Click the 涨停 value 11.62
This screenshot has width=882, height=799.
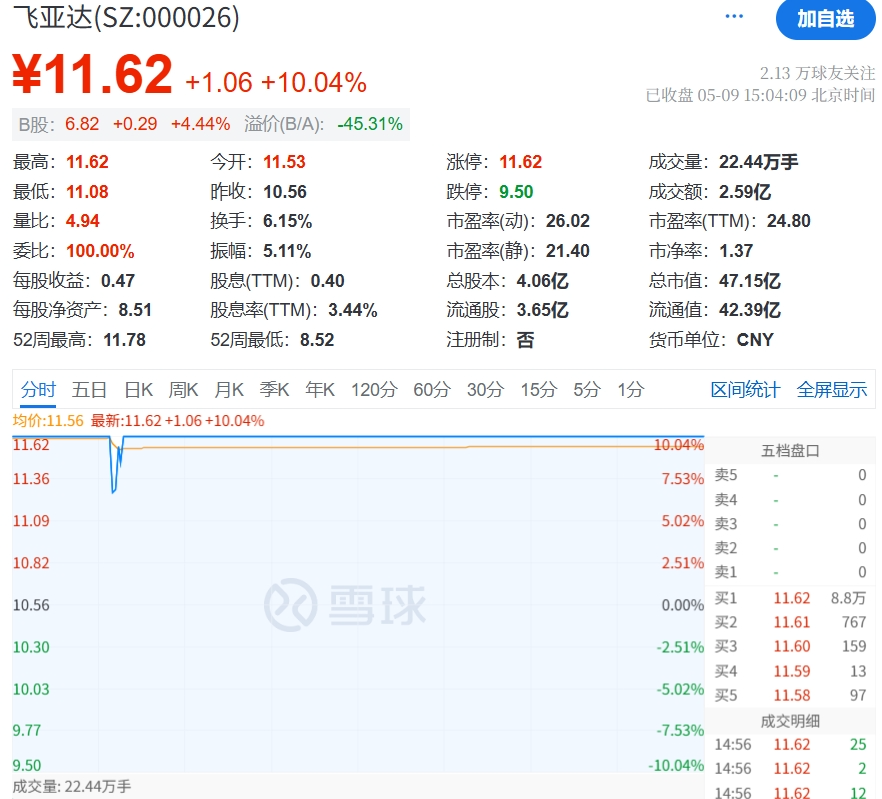coord(520,162)
